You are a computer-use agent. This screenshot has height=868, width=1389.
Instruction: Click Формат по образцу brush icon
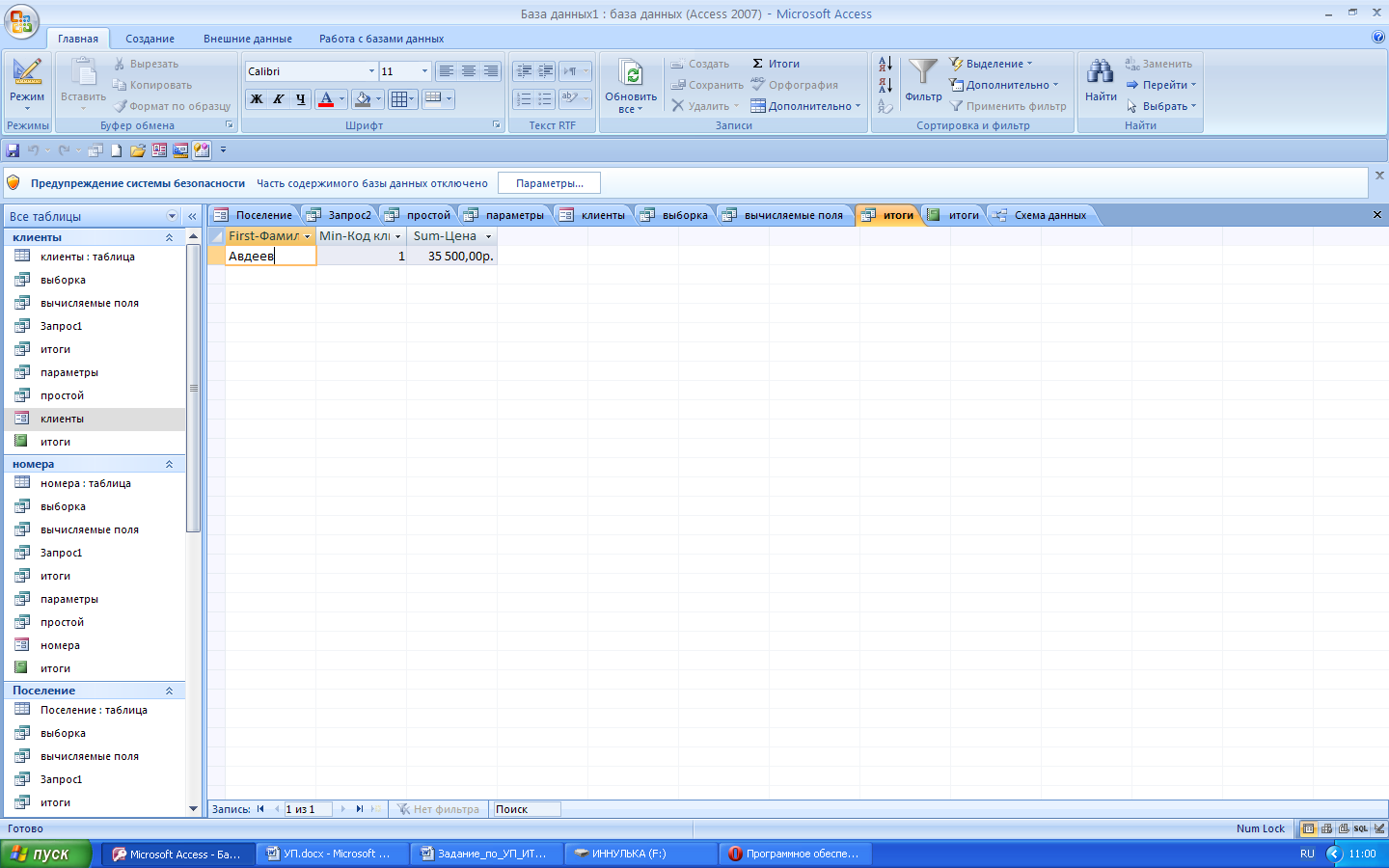[120, 106]
